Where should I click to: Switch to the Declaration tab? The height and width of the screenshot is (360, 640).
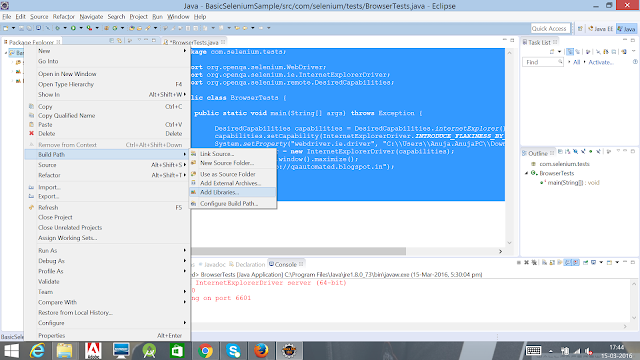tap(247, 264)
